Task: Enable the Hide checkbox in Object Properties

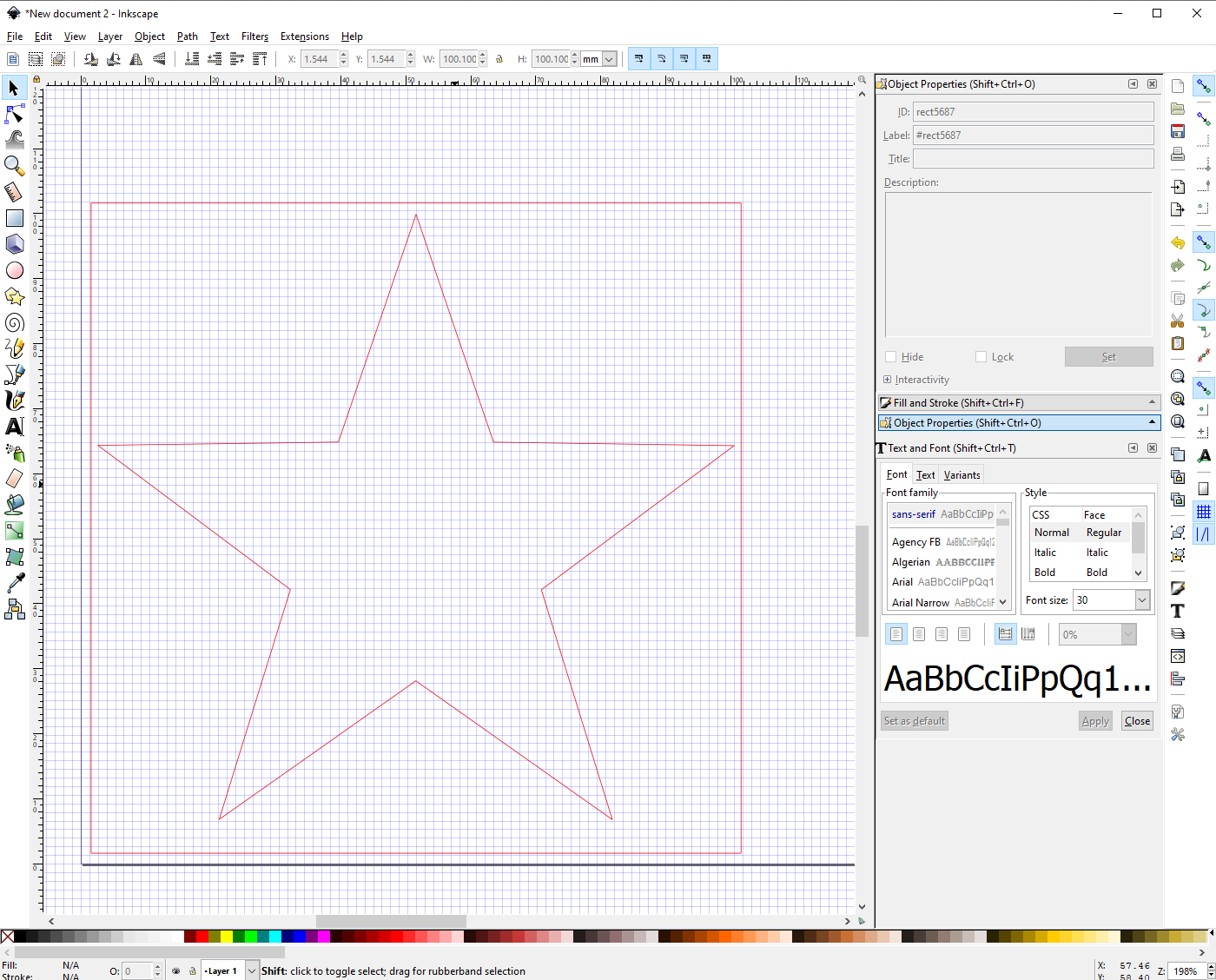Action: point(889,356)
